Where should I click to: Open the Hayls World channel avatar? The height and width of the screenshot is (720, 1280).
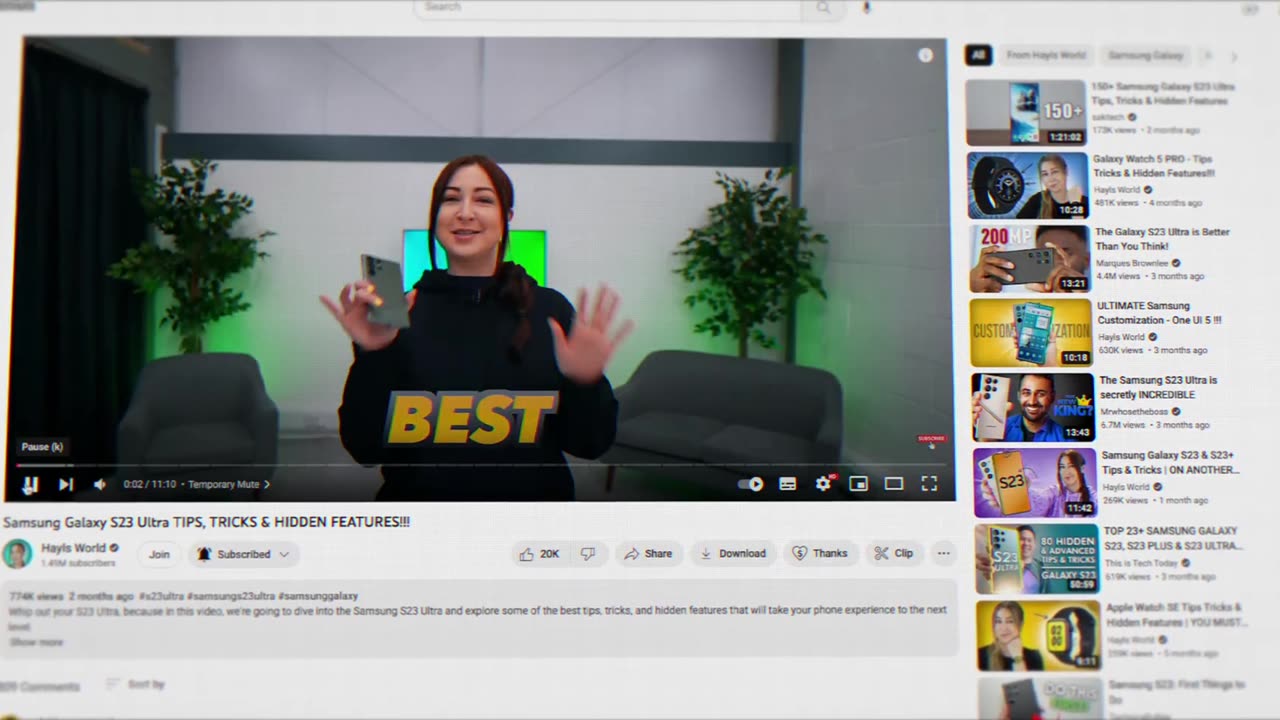click(x=17, y=554)
